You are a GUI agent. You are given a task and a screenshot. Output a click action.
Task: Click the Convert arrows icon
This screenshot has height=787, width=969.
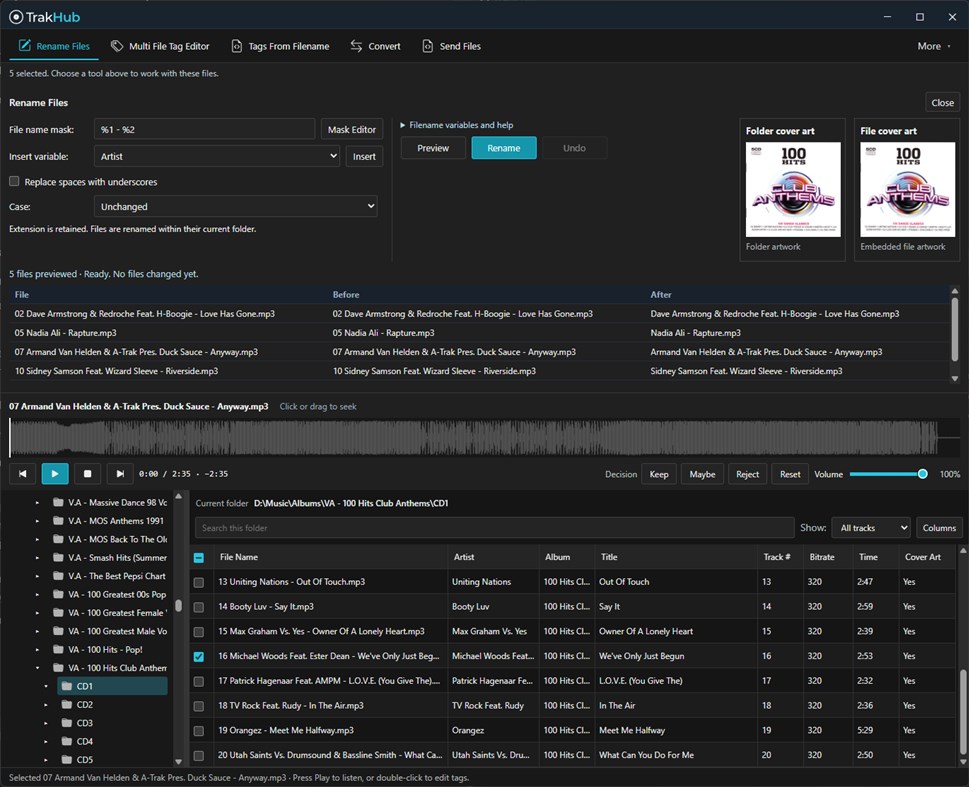coord(356,46)
